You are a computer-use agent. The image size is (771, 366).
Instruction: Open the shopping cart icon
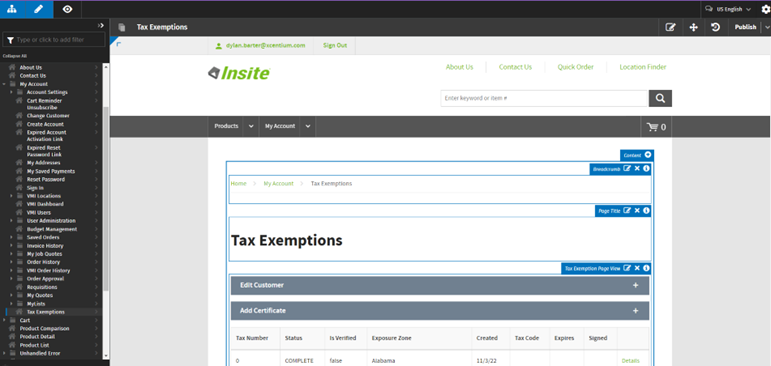click(656, 127)
